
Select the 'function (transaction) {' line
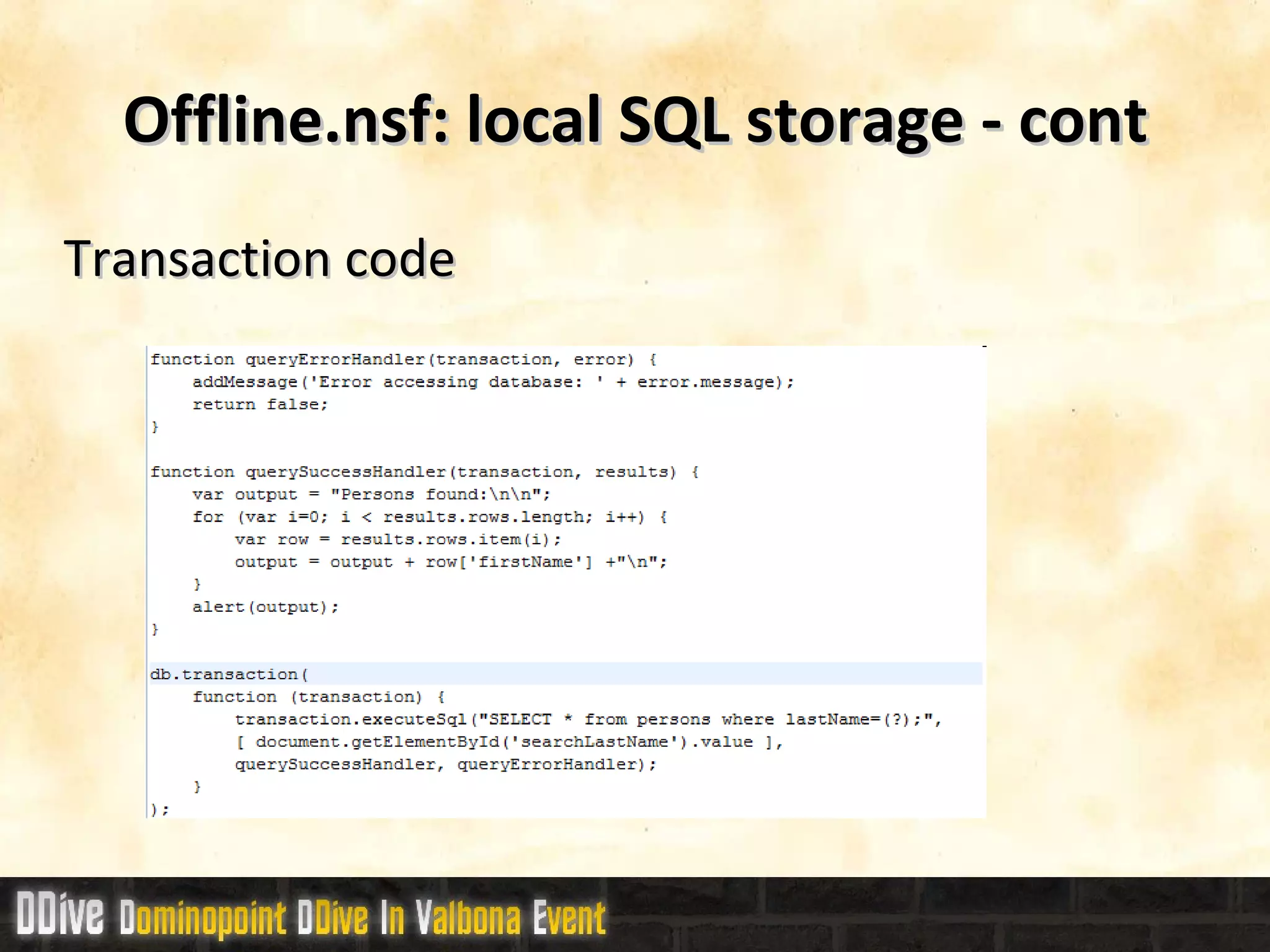point(319,697)
